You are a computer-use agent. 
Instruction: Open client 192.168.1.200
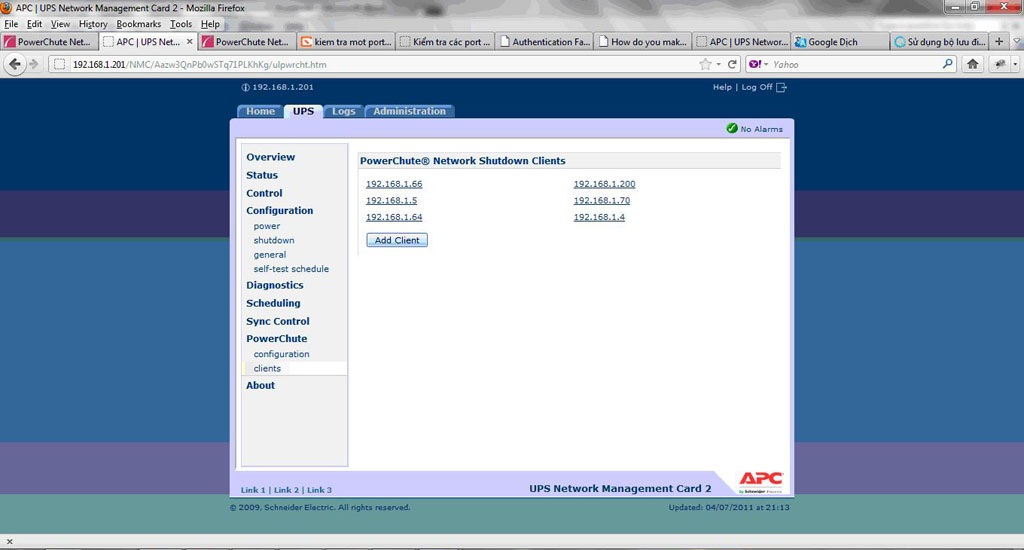tap(604, 184)
